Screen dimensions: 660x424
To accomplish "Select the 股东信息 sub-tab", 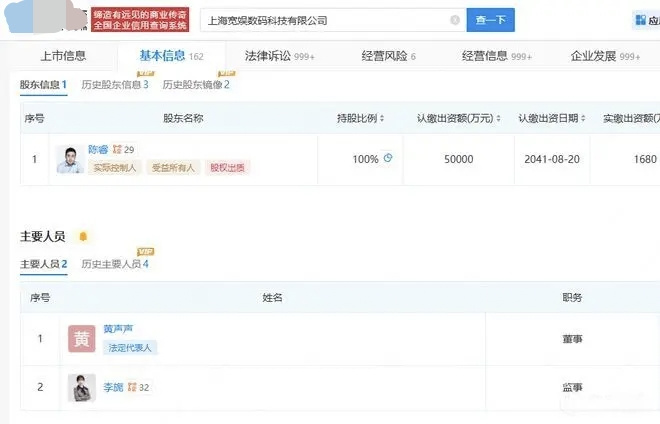I will coord(43,85).
